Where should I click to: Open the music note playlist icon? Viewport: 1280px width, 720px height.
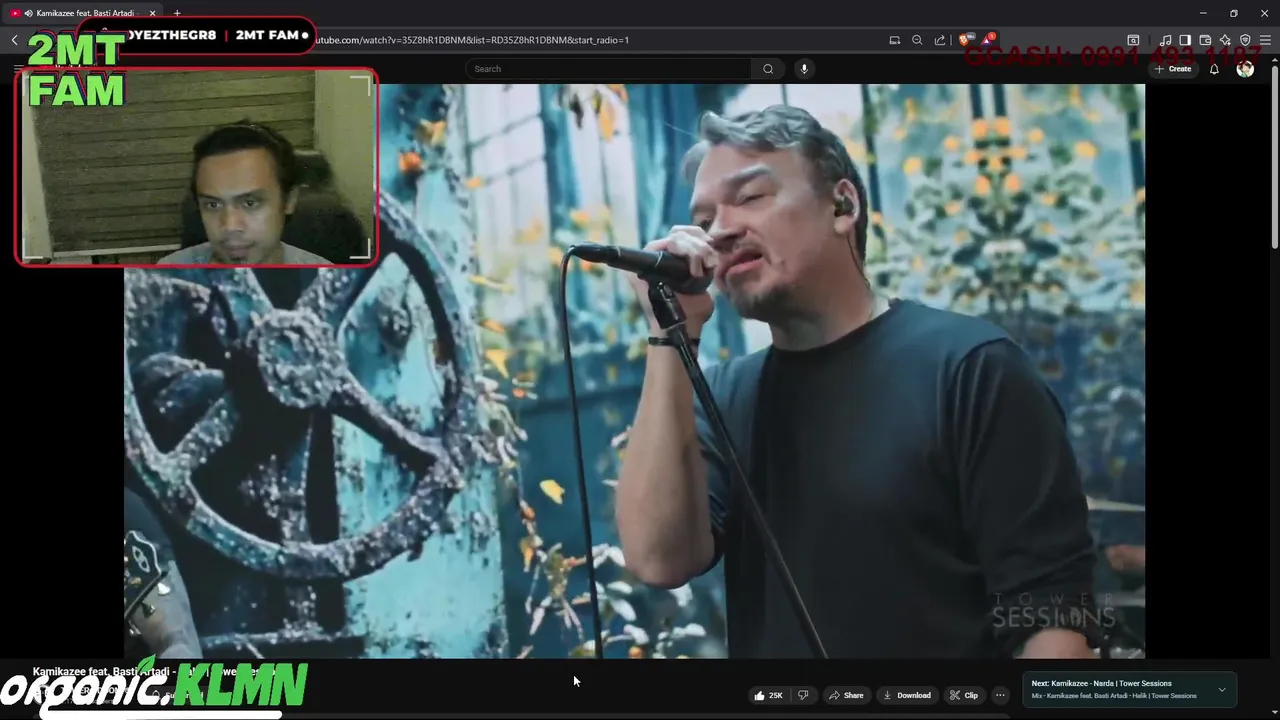point(1165,40)
